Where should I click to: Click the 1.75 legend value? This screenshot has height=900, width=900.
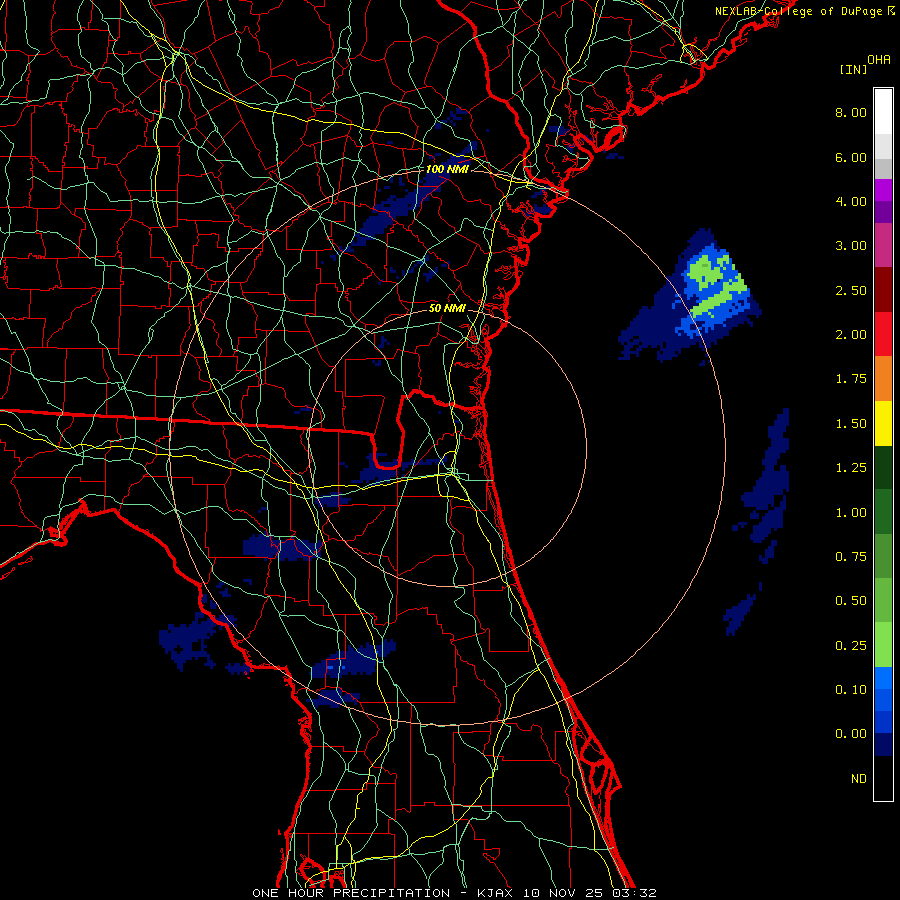pos(851,379)
